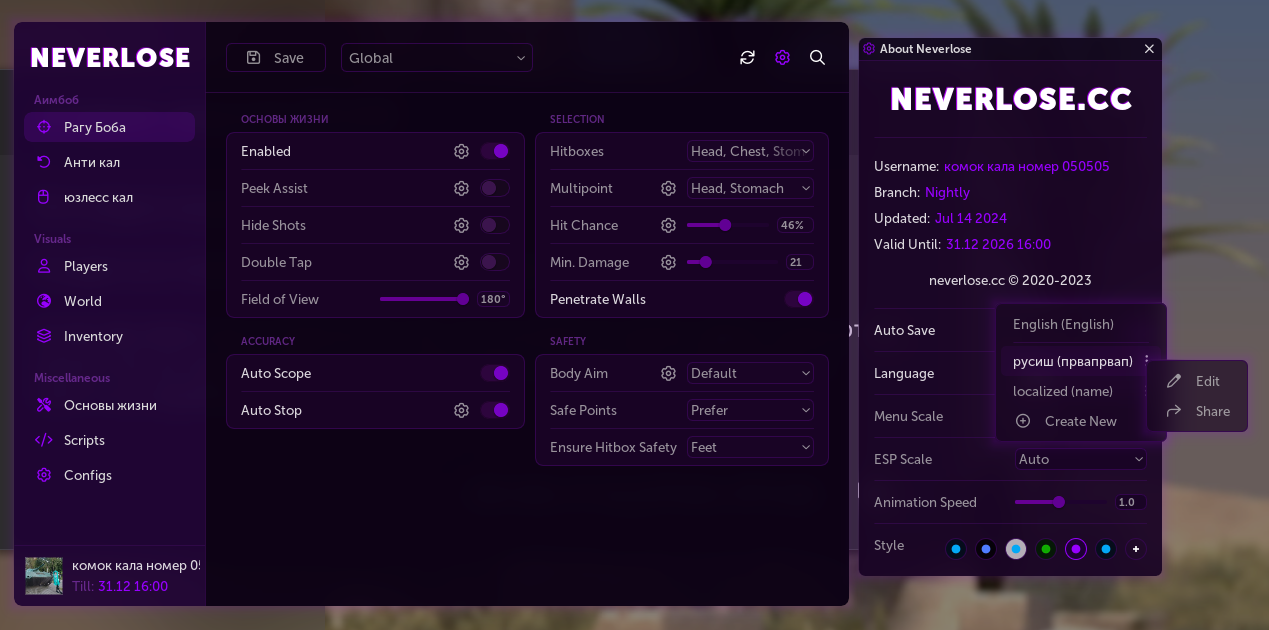Click the Players person icon in sidebar
1269x630 pixels.
click(x=44, y=266)
